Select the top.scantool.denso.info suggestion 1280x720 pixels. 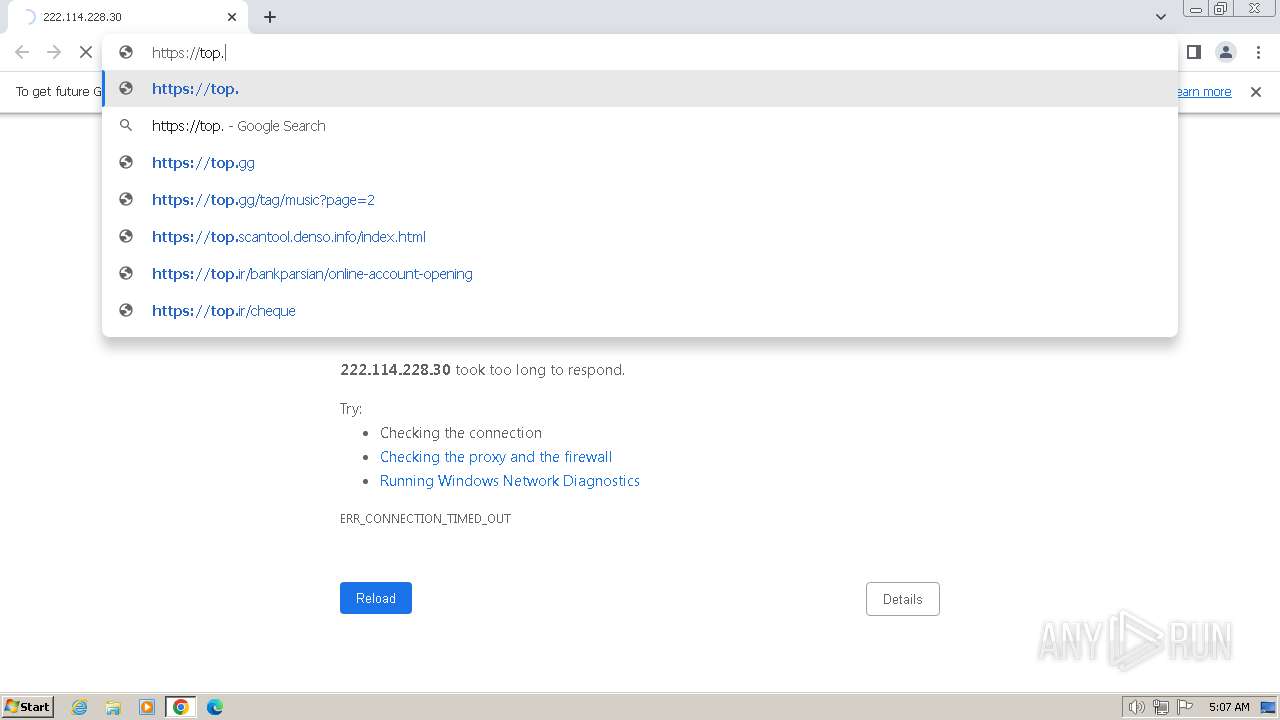tap(640, 237)
